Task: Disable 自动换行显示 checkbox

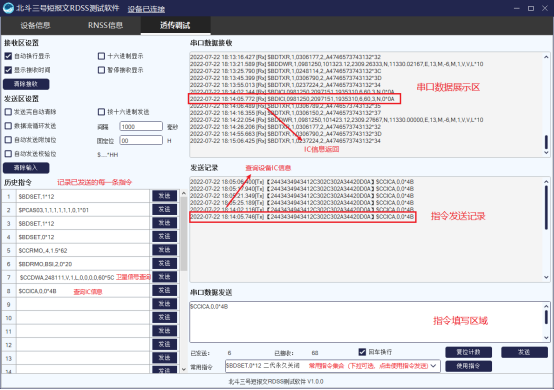Action: point(8,56)
